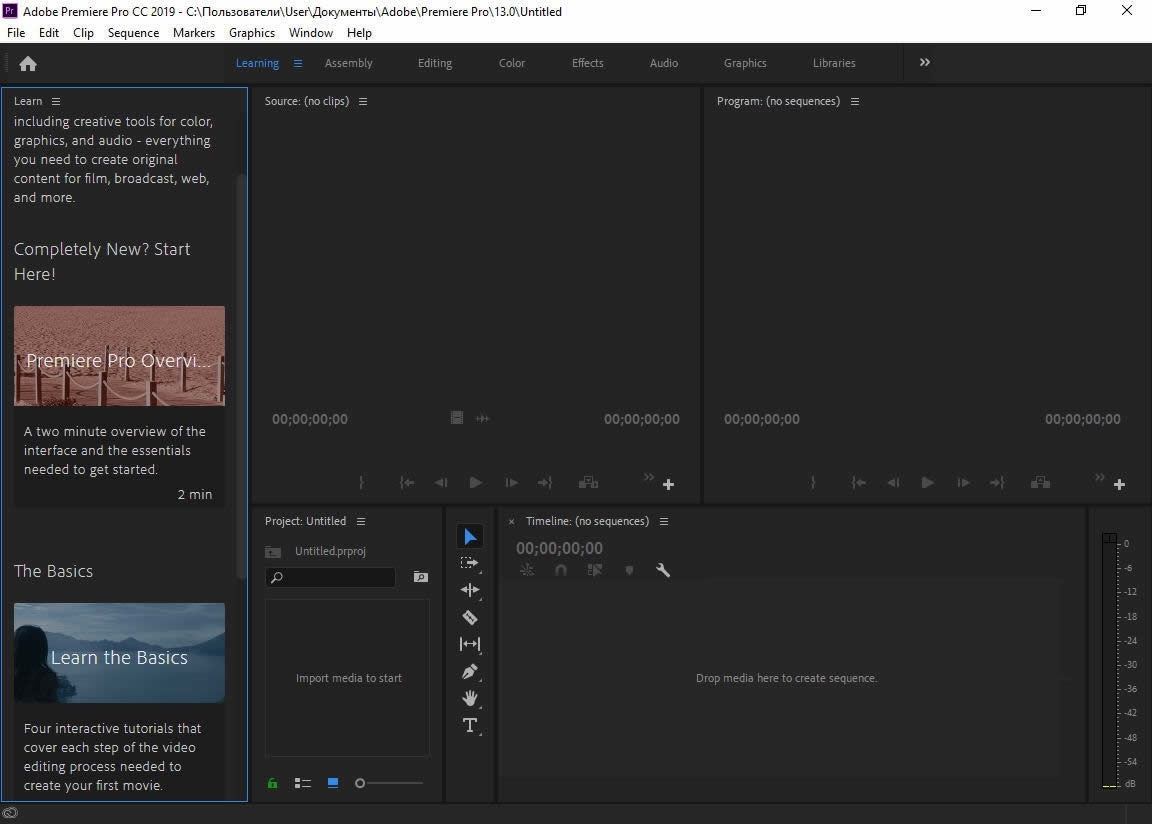
Task: Open Timeline display settings wrench
Action: tap(663, 570)
